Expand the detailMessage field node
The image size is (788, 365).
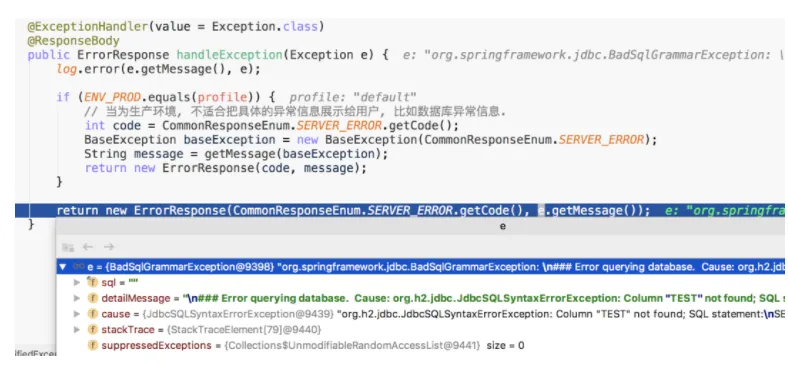(77, 298)
